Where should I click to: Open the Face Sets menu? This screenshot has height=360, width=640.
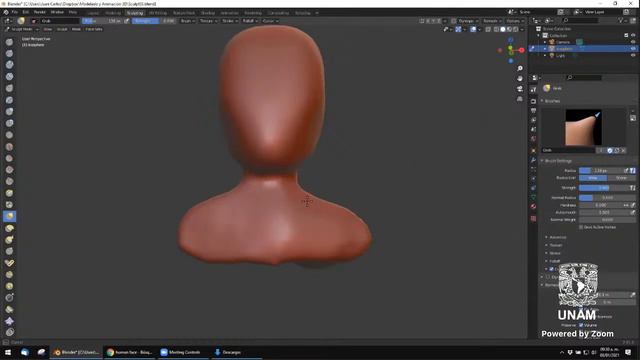pos(94,29)
